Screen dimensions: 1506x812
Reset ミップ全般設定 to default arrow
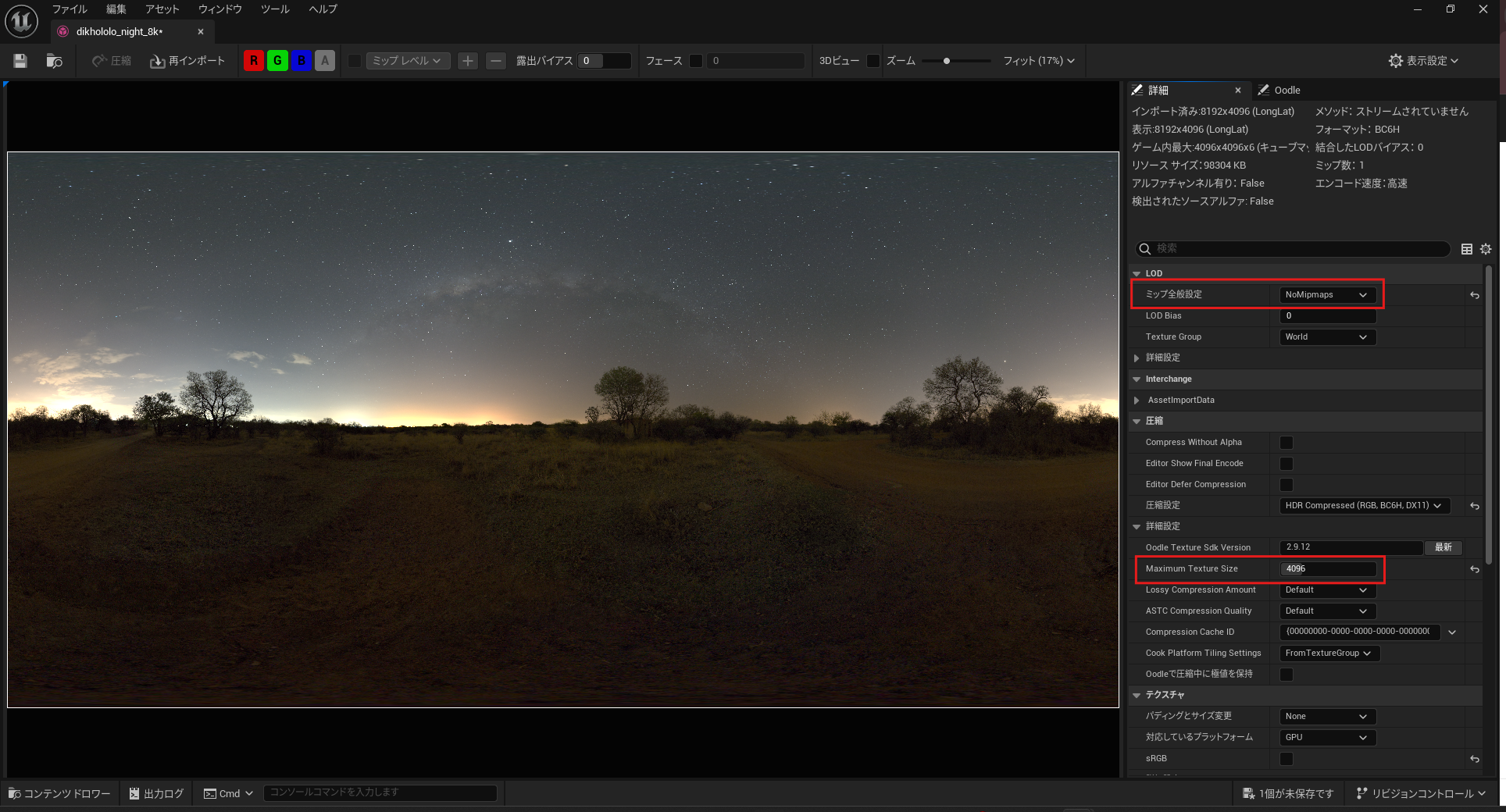(x=1474, y=295)
